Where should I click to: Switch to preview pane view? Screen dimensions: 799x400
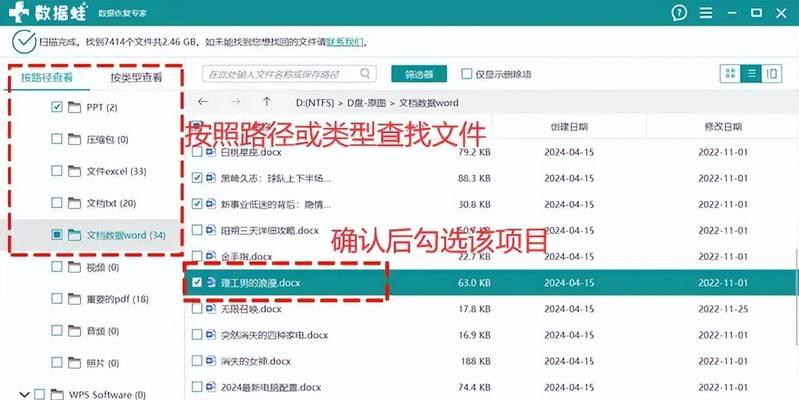(771, 74)
